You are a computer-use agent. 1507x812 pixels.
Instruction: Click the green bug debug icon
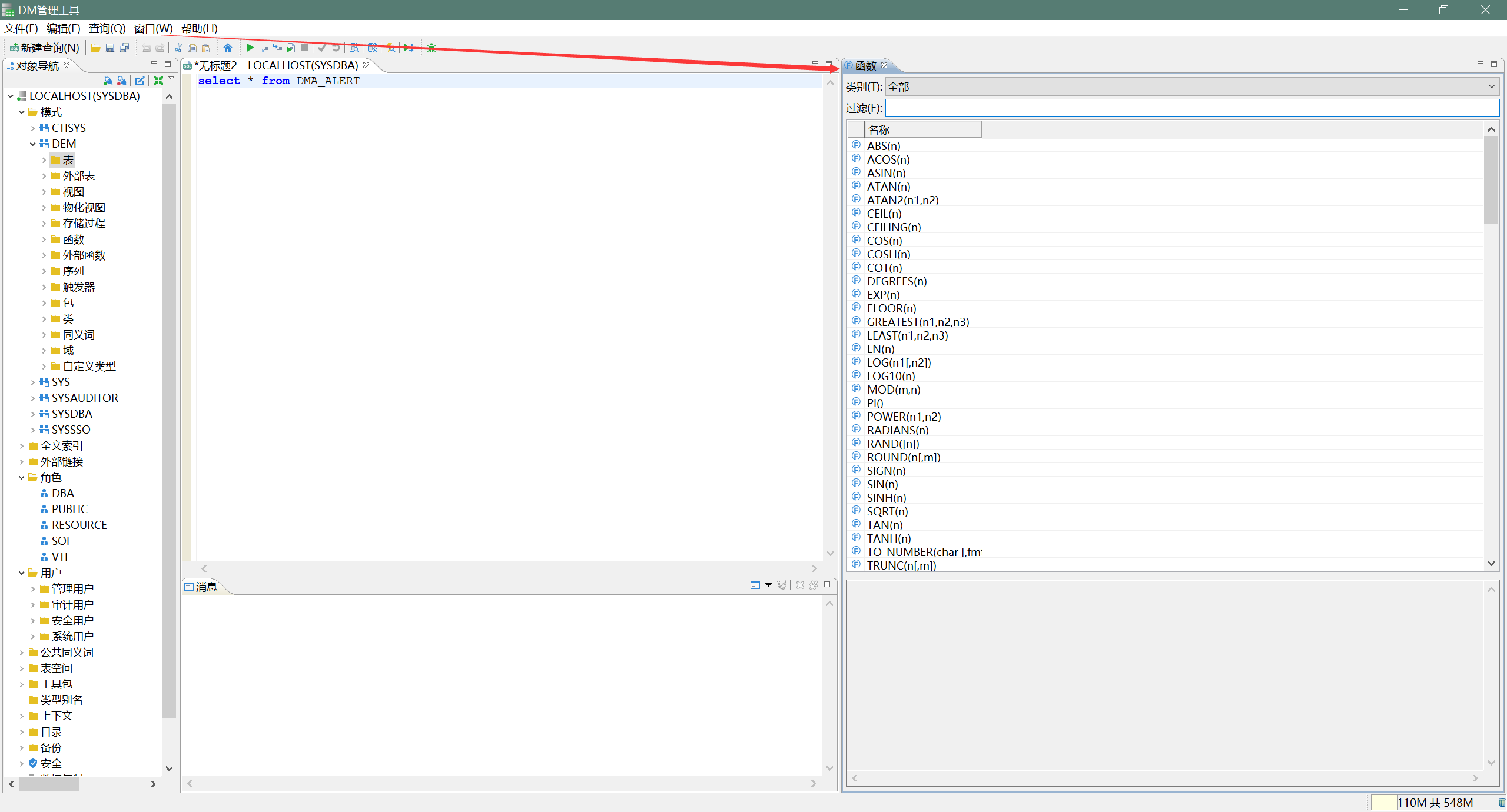pyautogui.click(x=431, y=48)
